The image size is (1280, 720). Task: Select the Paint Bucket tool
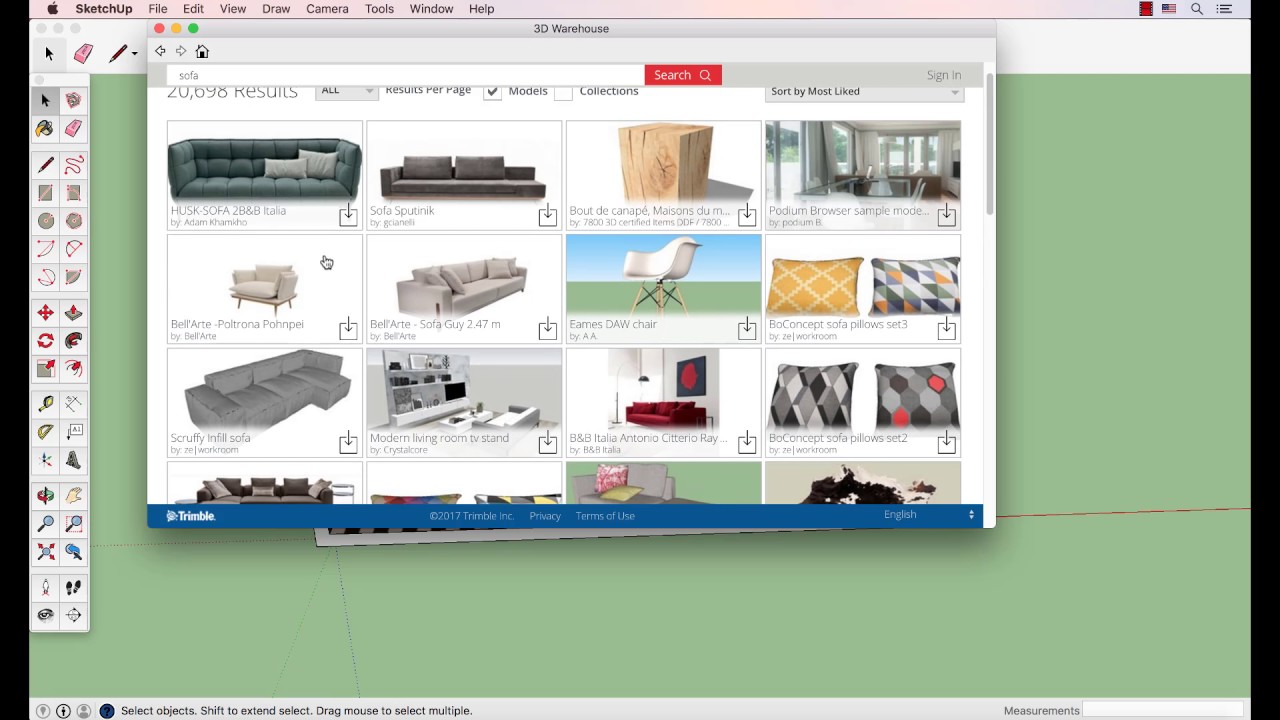[x=45, y=129]
